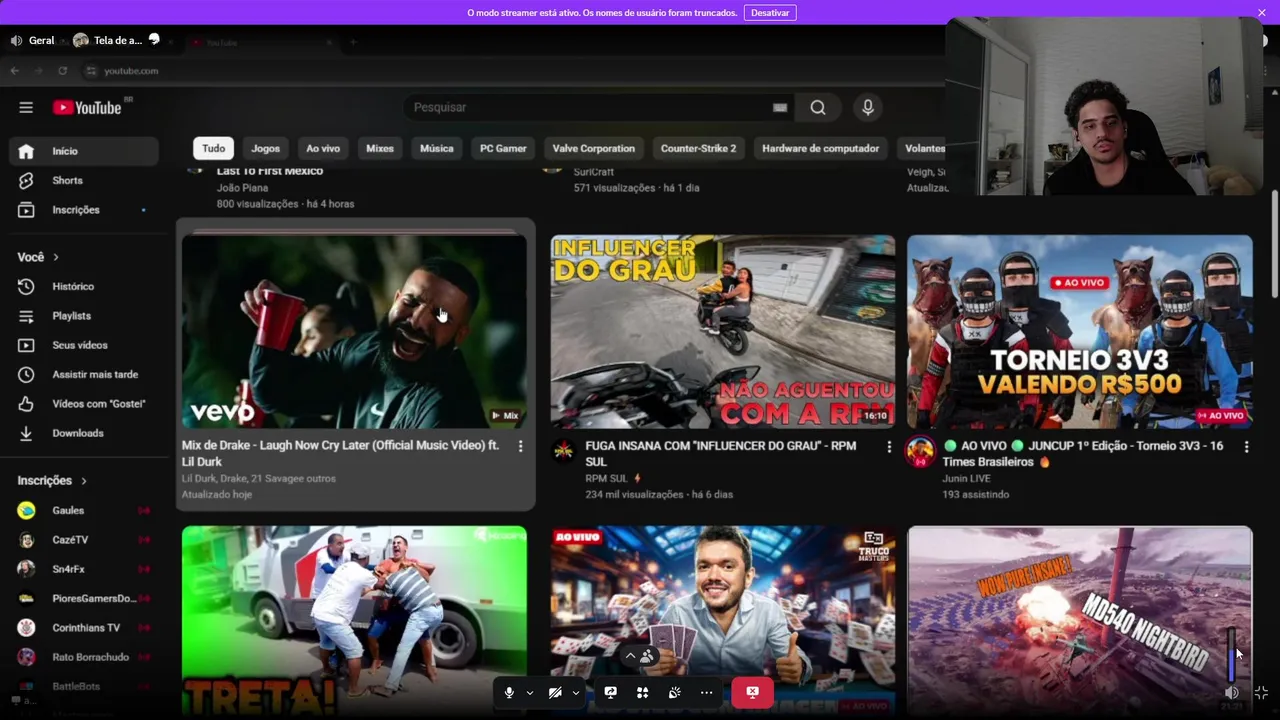1280x720 pixels.
Task: Open options menu for JUNCUP live video
Action: pyautogui.click(x=1246, y=446)
